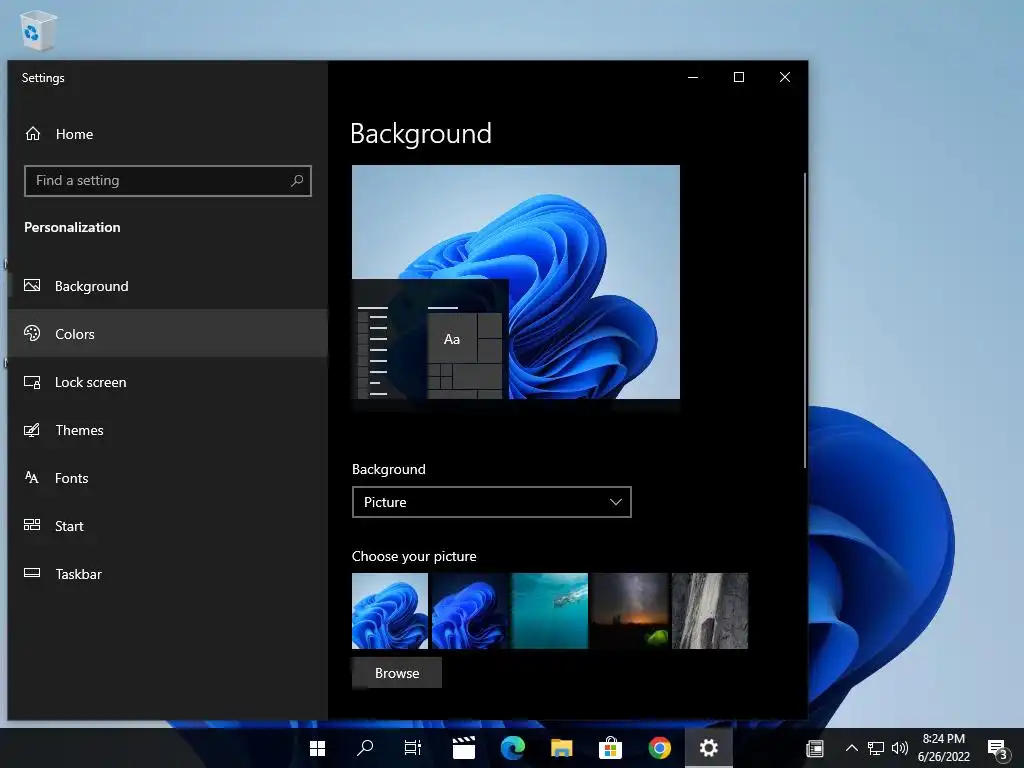This screenshot has width=1024, height=768.
Task: Click the Home icon in Settings sidebar
Action: point(33,134)
